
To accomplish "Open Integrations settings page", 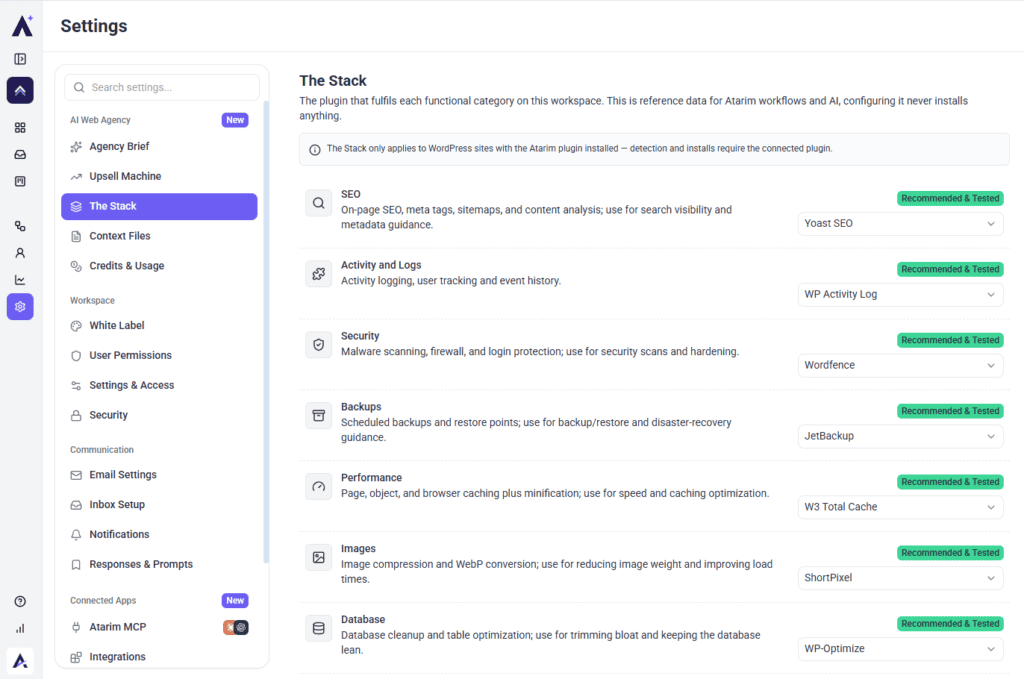I will (159, 657).
